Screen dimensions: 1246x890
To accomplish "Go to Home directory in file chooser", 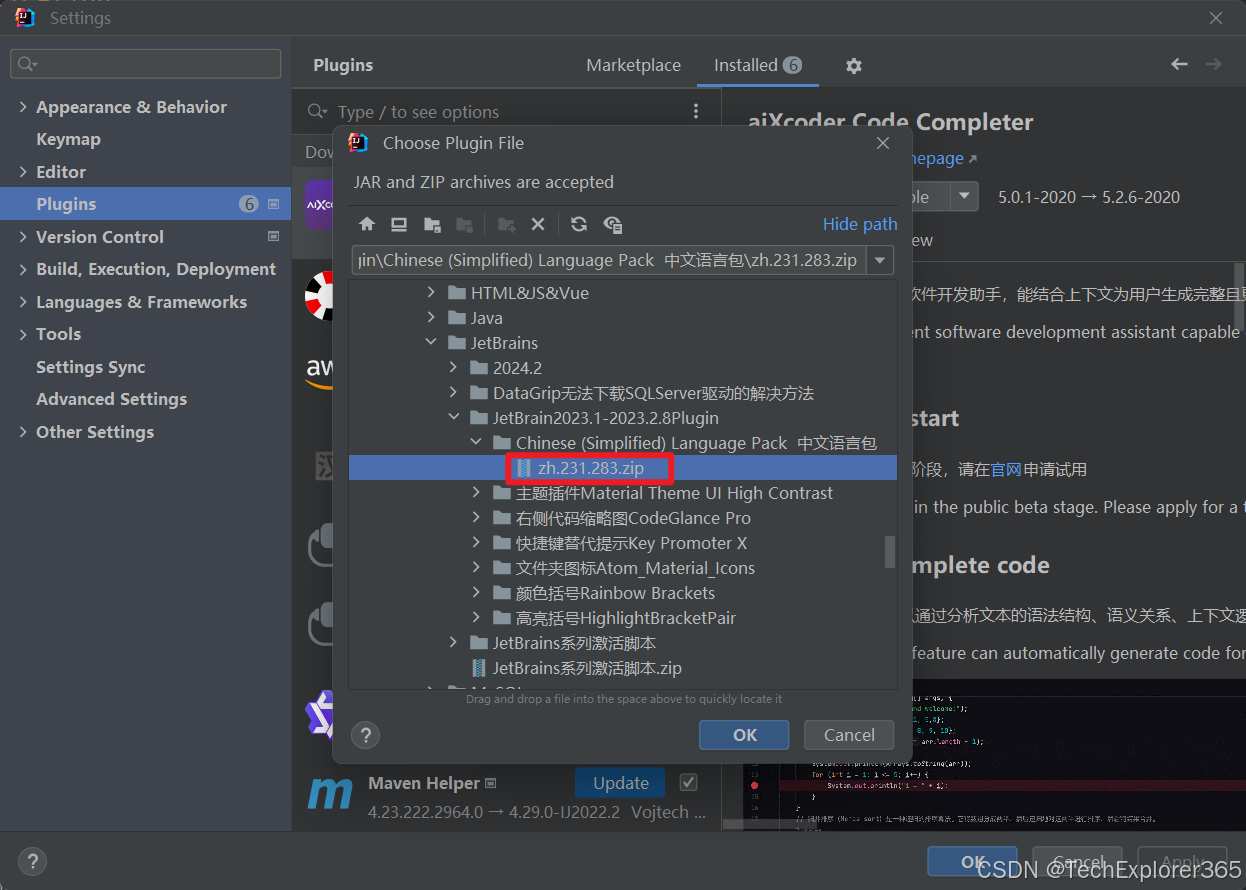I will (x=367, y=224).
